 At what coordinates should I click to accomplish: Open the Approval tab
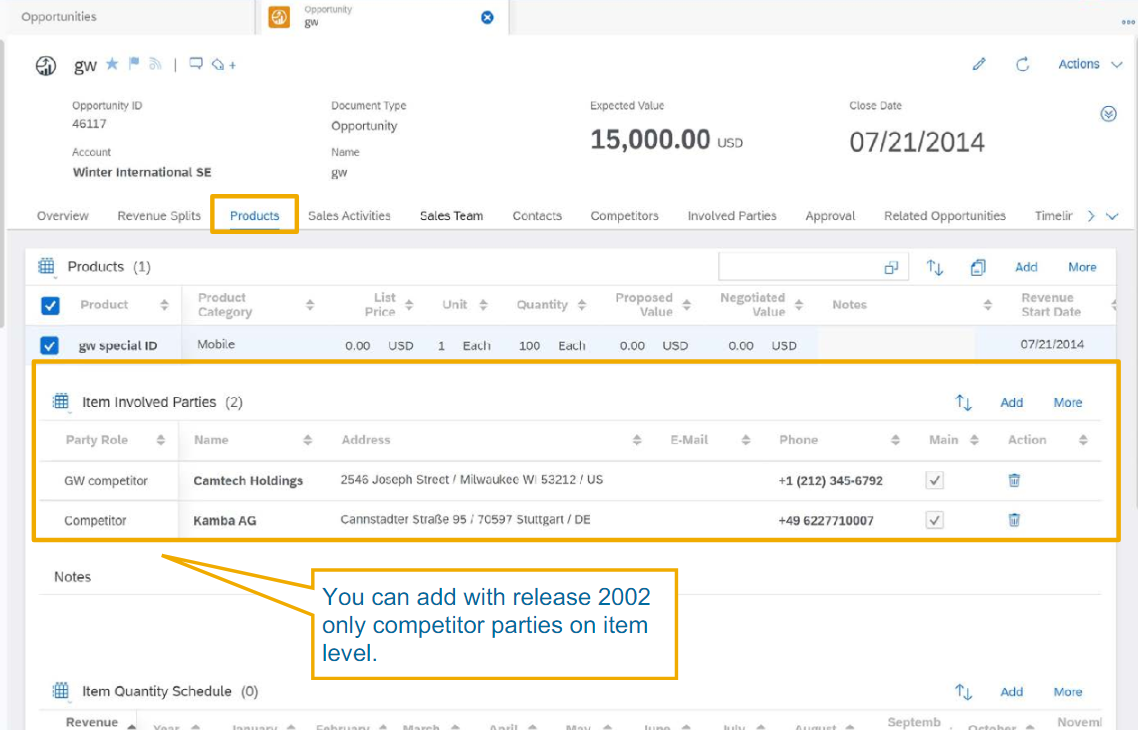pos(830,216)
